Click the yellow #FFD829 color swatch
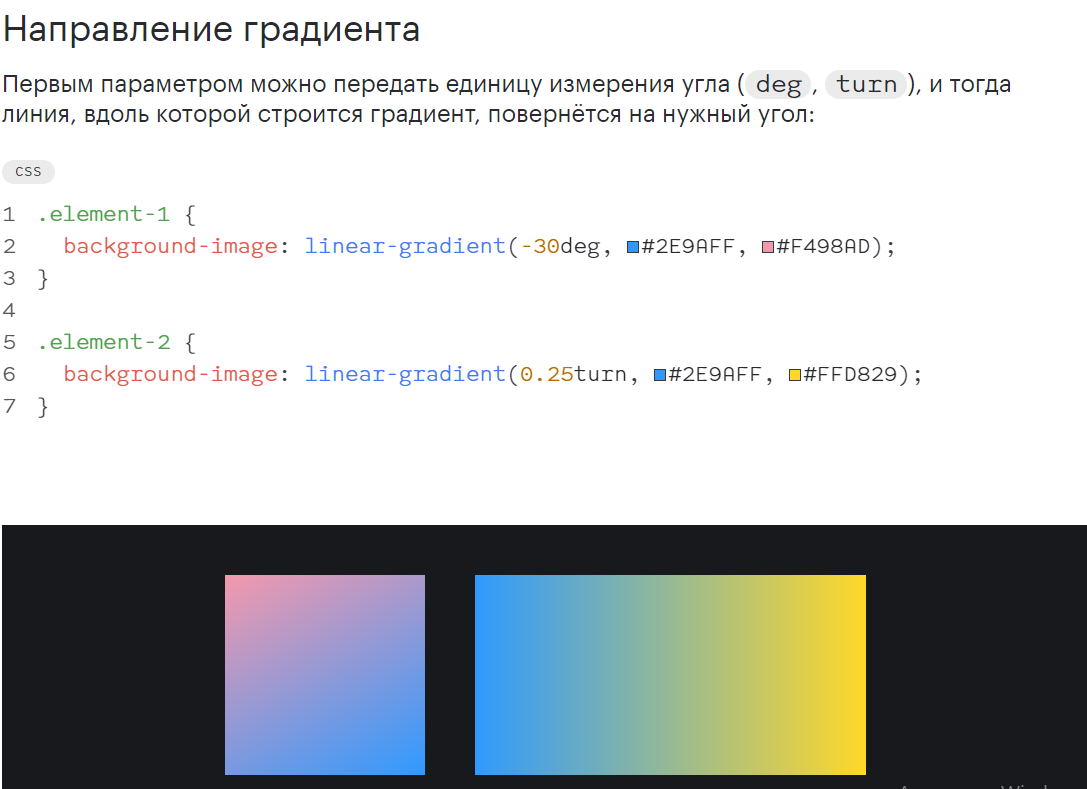1087x789 pixels. coord(794,375)
